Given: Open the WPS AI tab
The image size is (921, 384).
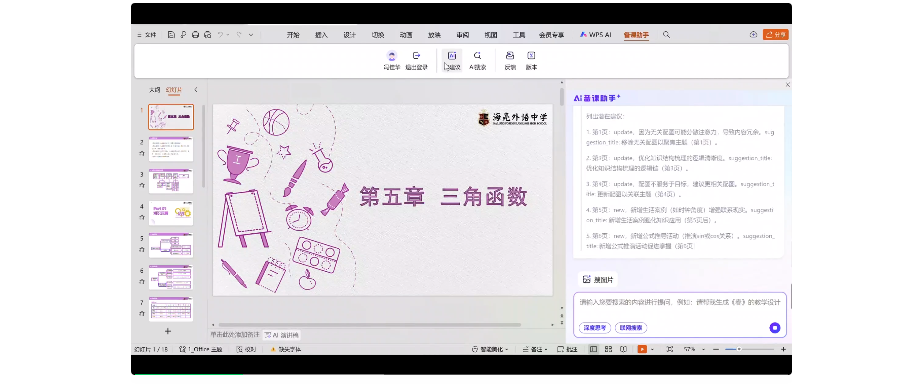Looking at the screenshot, I should tap(596, 35).
